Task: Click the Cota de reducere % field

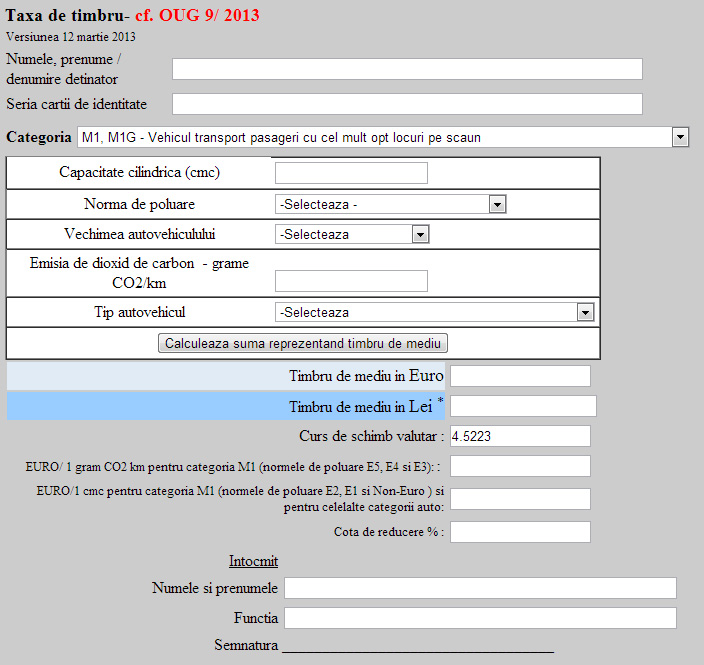Action: [520, 532]
